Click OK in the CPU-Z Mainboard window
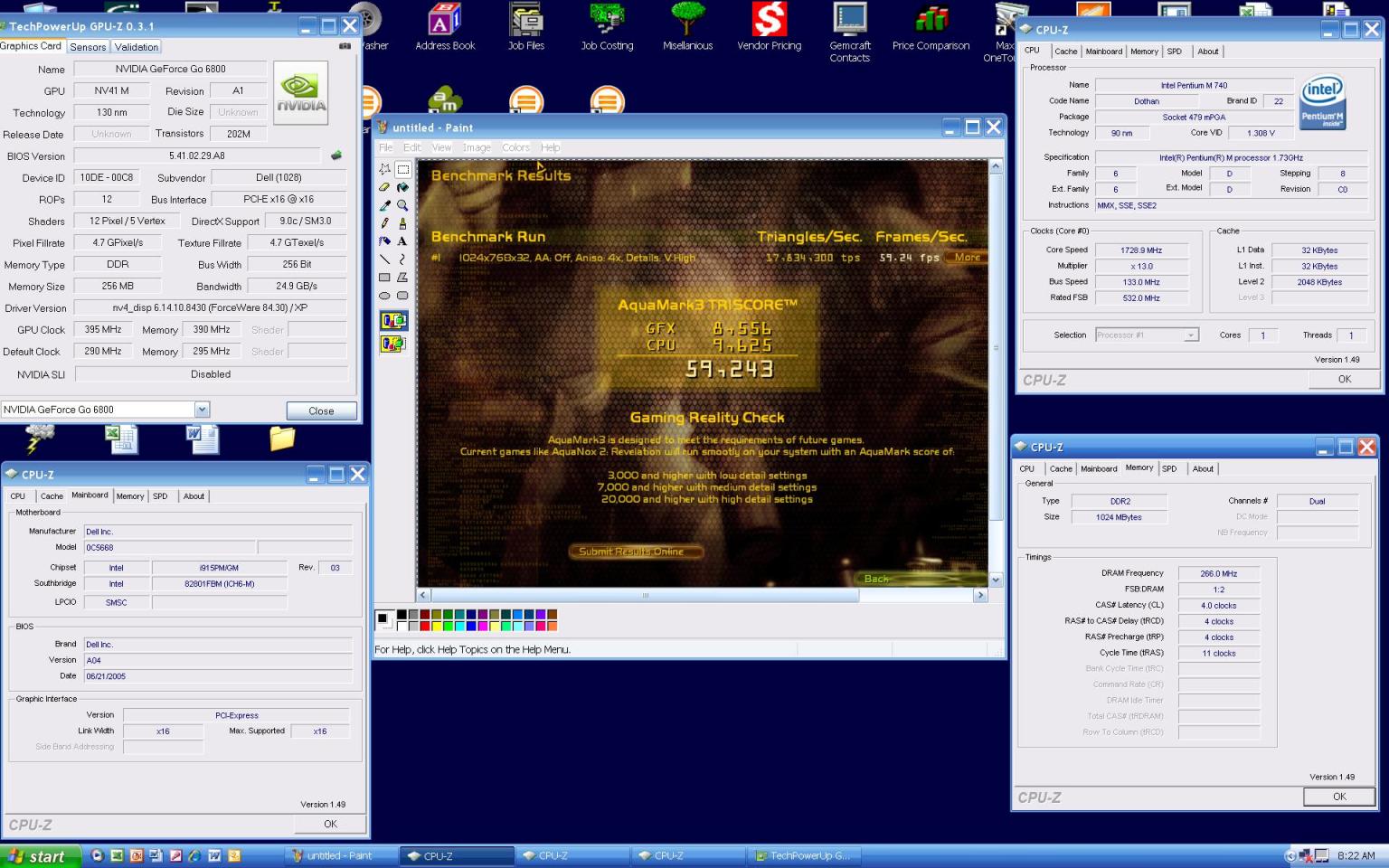 tap(330, 824)
